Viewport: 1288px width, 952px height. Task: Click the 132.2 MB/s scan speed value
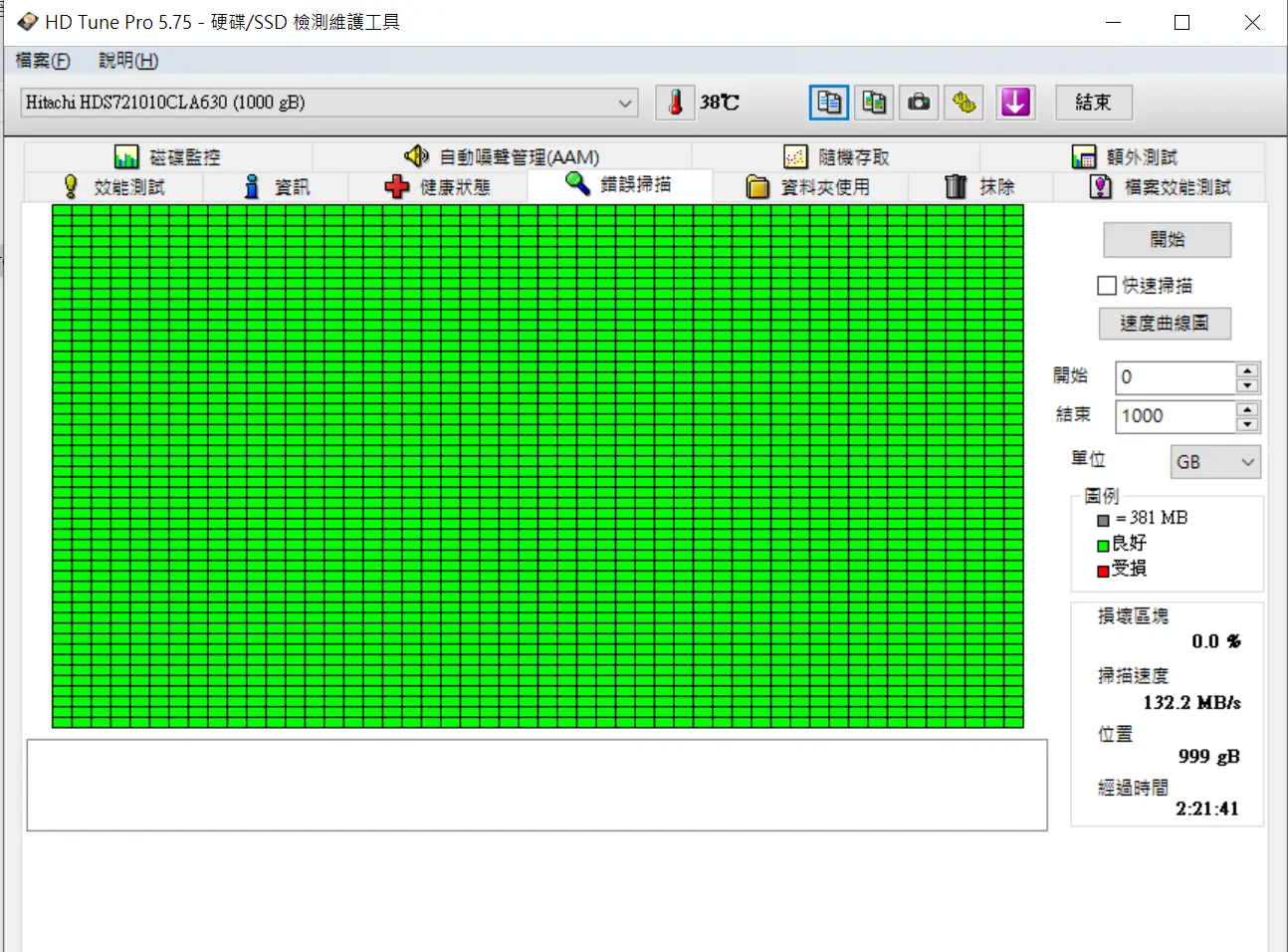coord(1191,703)
